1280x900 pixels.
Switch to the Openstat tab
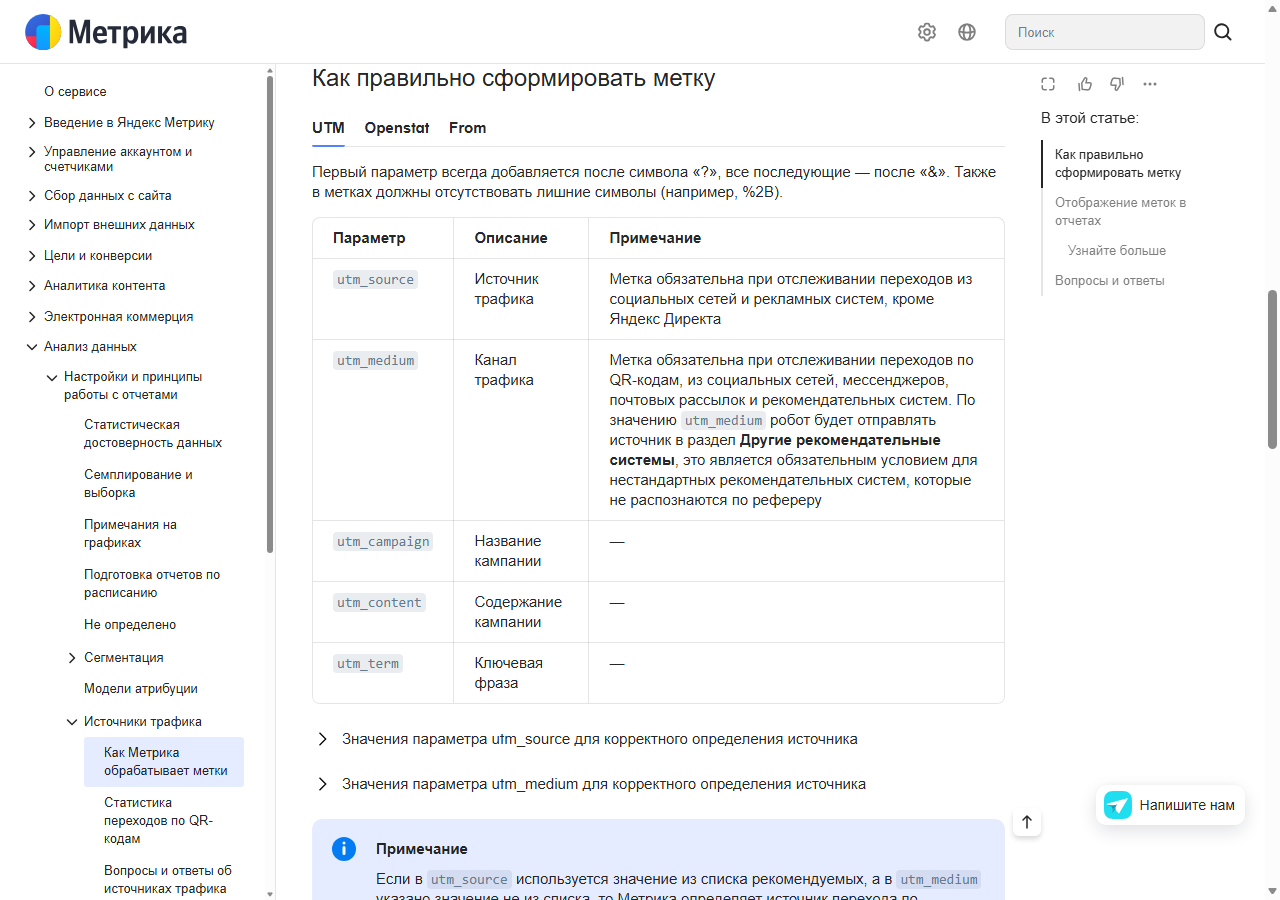tap(397, 128)
